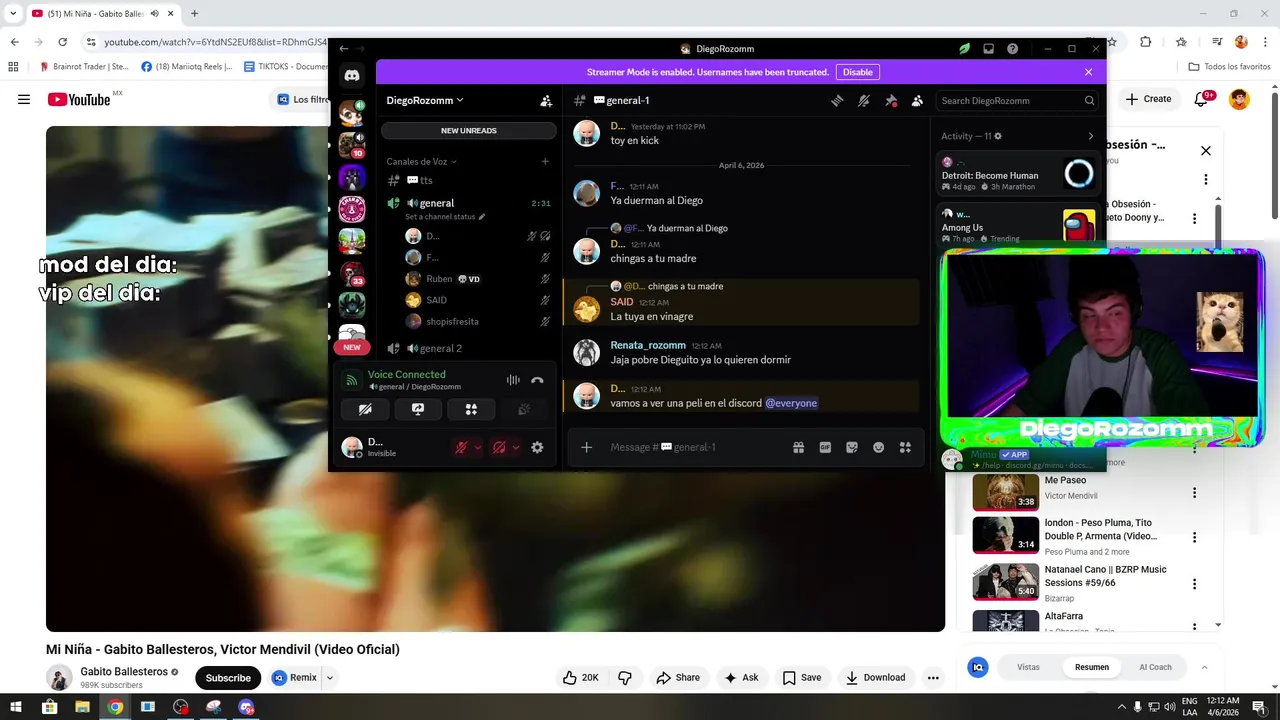The width and height of the screenshot is (1280, 720).
Task: Open the YouTube hamburger menu
Action: tap(24, 99)
